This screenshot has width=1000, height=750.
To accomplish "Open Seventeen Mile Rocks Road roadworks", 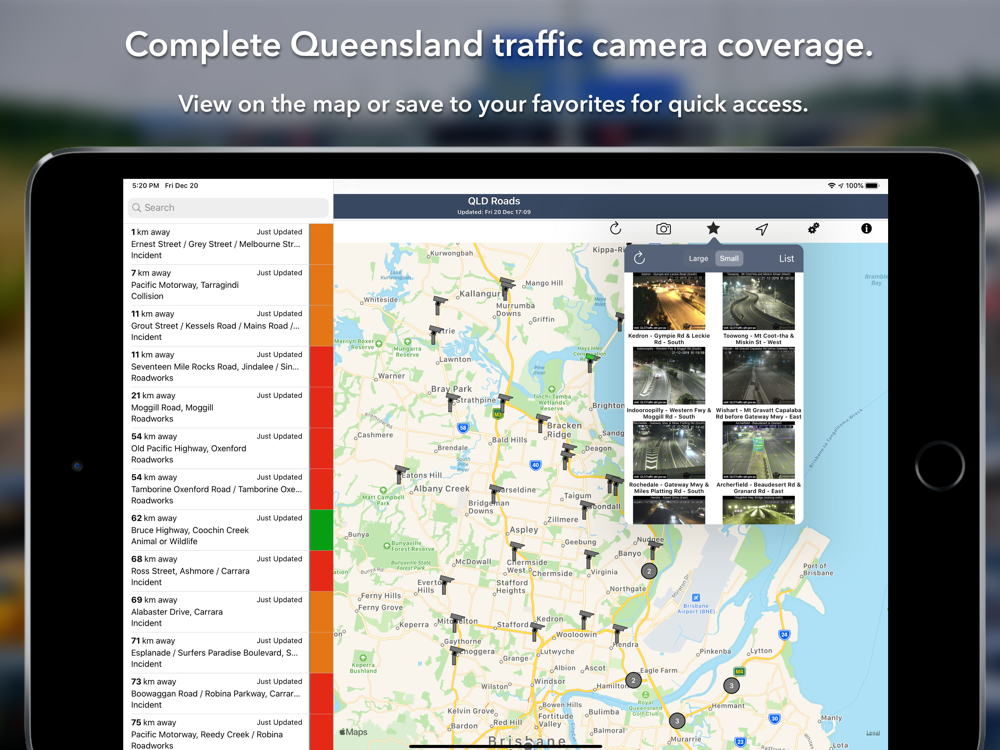I will coord(228,366).
